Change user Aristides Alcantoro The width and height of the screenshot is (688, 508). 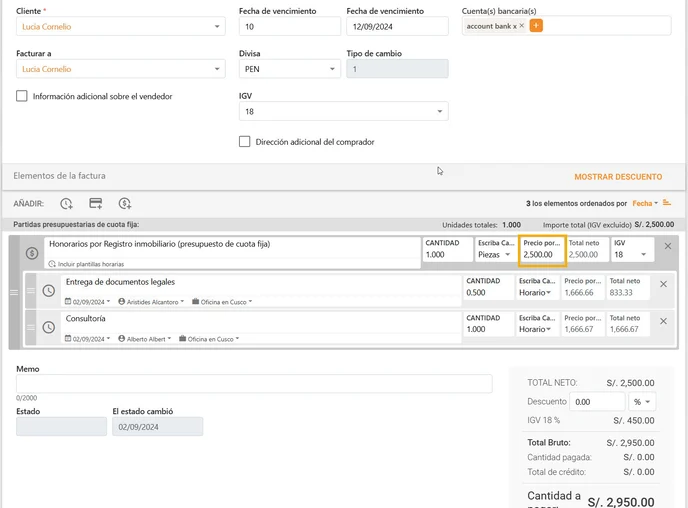pyautogui.click(x=151, y=302)
